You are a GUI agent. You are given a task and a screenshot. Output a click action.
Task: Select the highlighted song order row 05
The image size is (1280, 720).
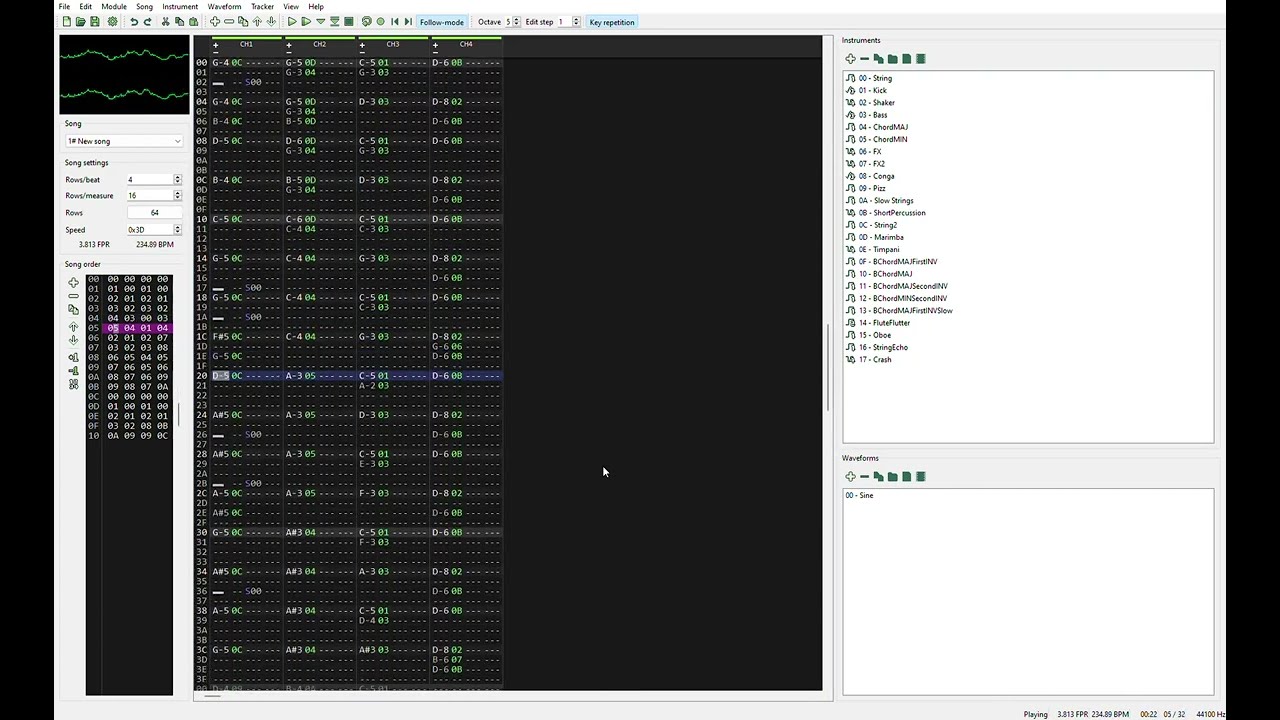point(129,328)
